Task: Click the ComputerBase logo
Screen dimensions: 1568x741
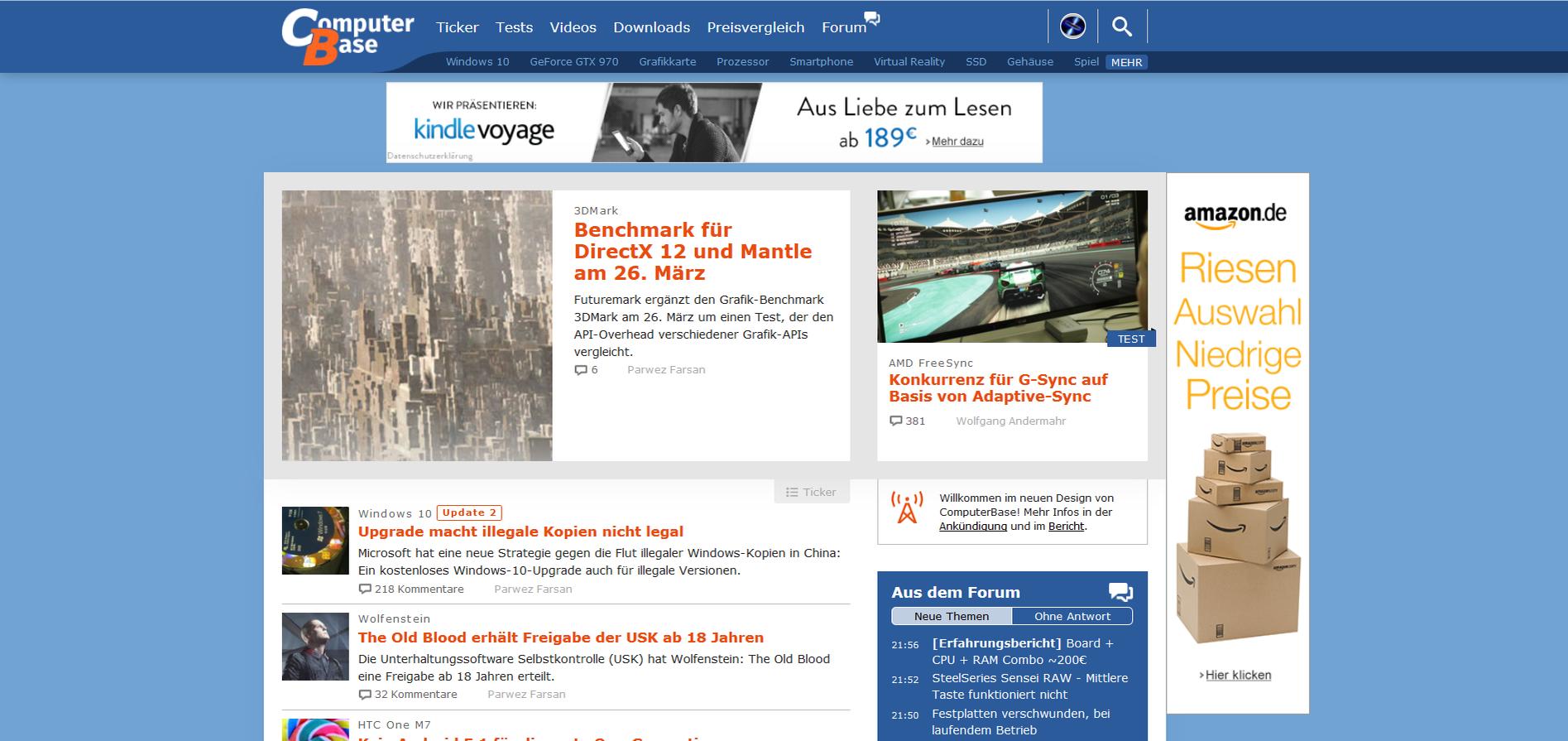Action: pyautogui.click(x=348, y=36)
